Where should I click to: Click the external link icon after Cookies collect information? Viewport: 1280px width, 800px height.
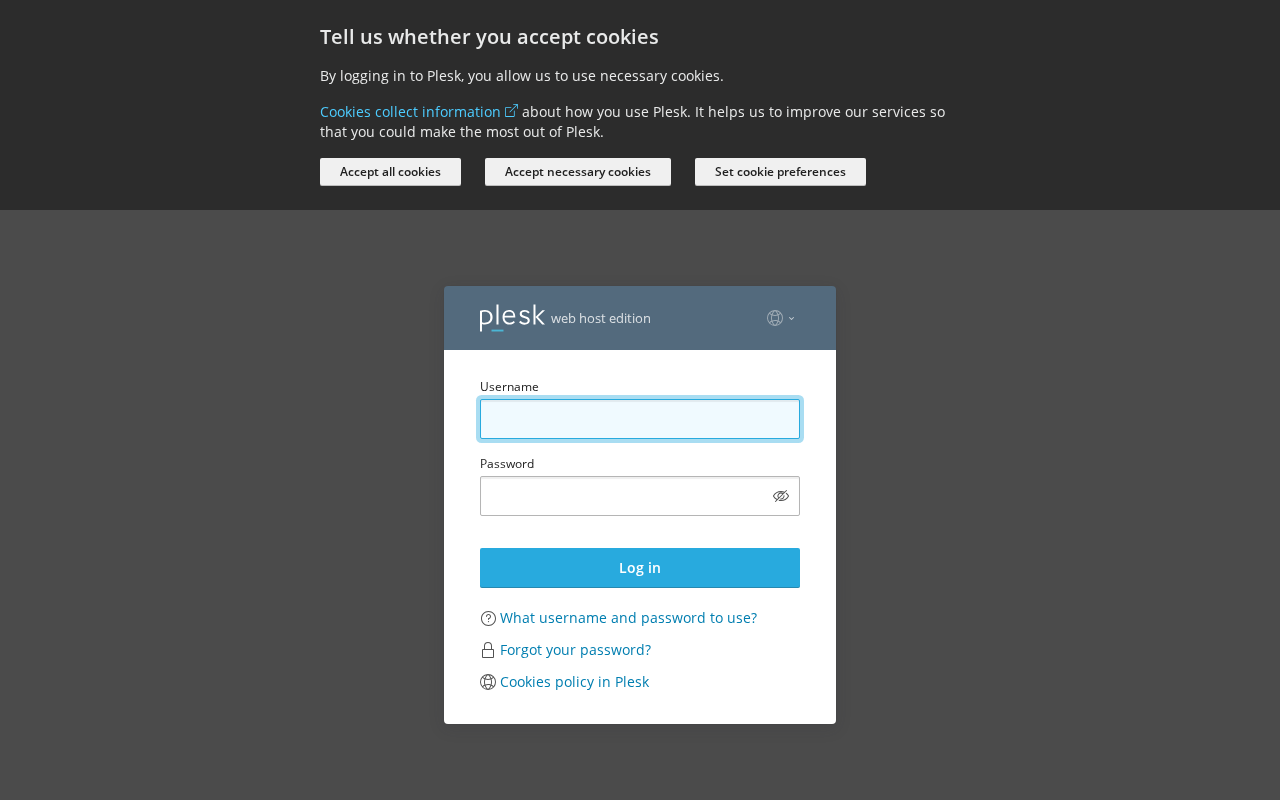(x=512, y=111)
